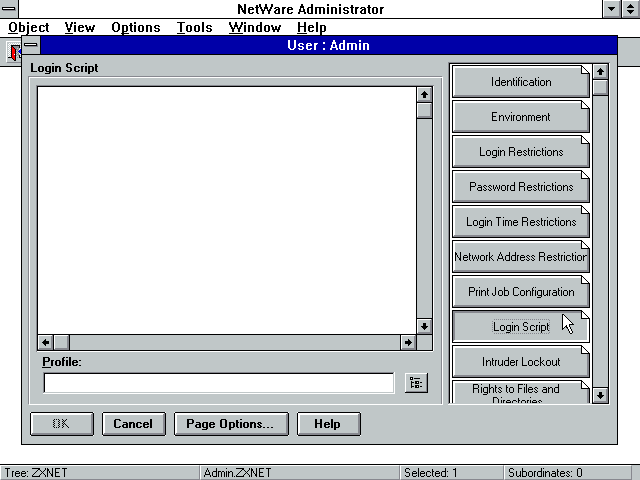Image resolution: width=640 pixels, height=480 pixels.
Task: Click the Profile browse tree icon button
Action: (416, 383)
